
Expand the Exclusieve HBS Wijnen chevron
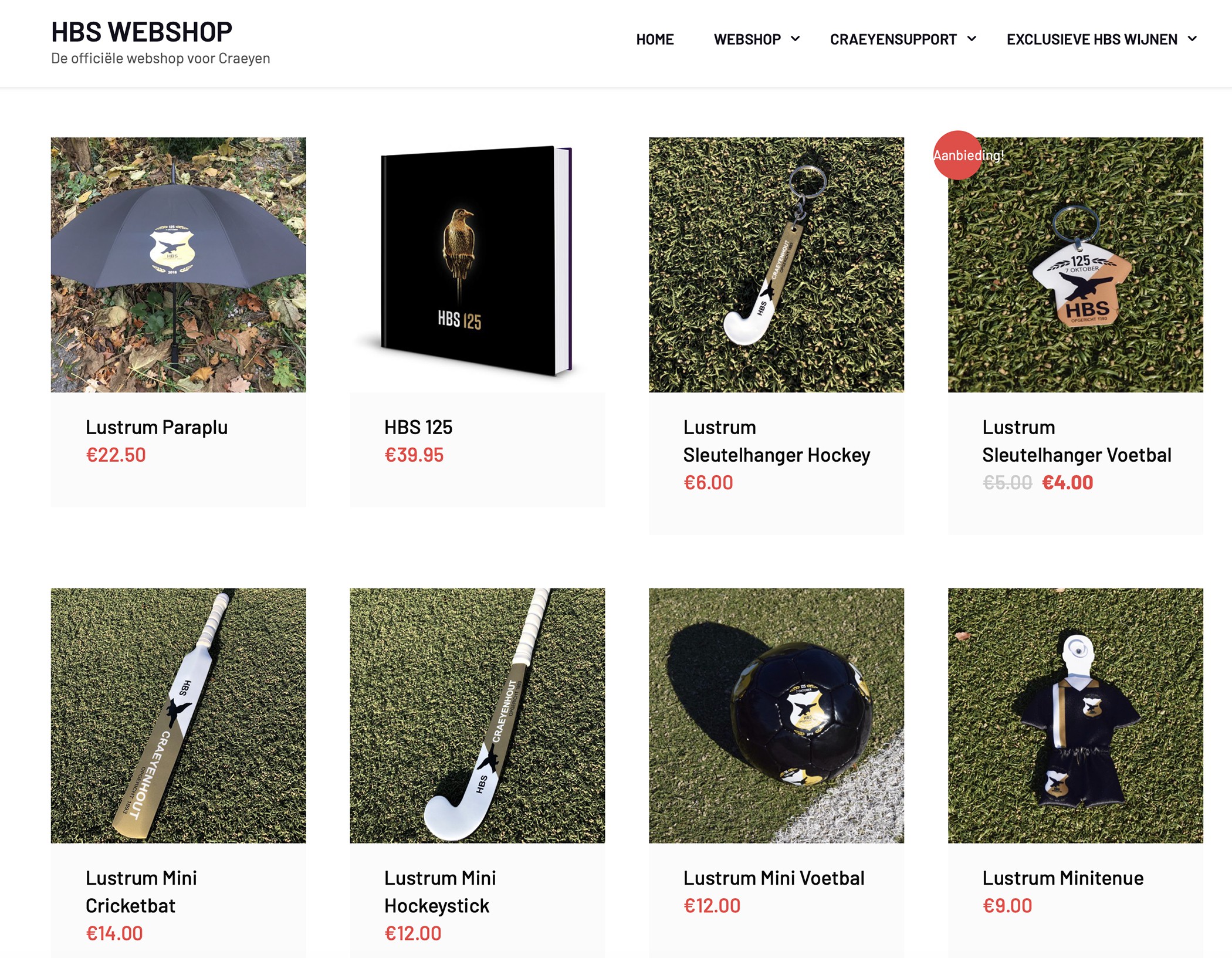1192,39
